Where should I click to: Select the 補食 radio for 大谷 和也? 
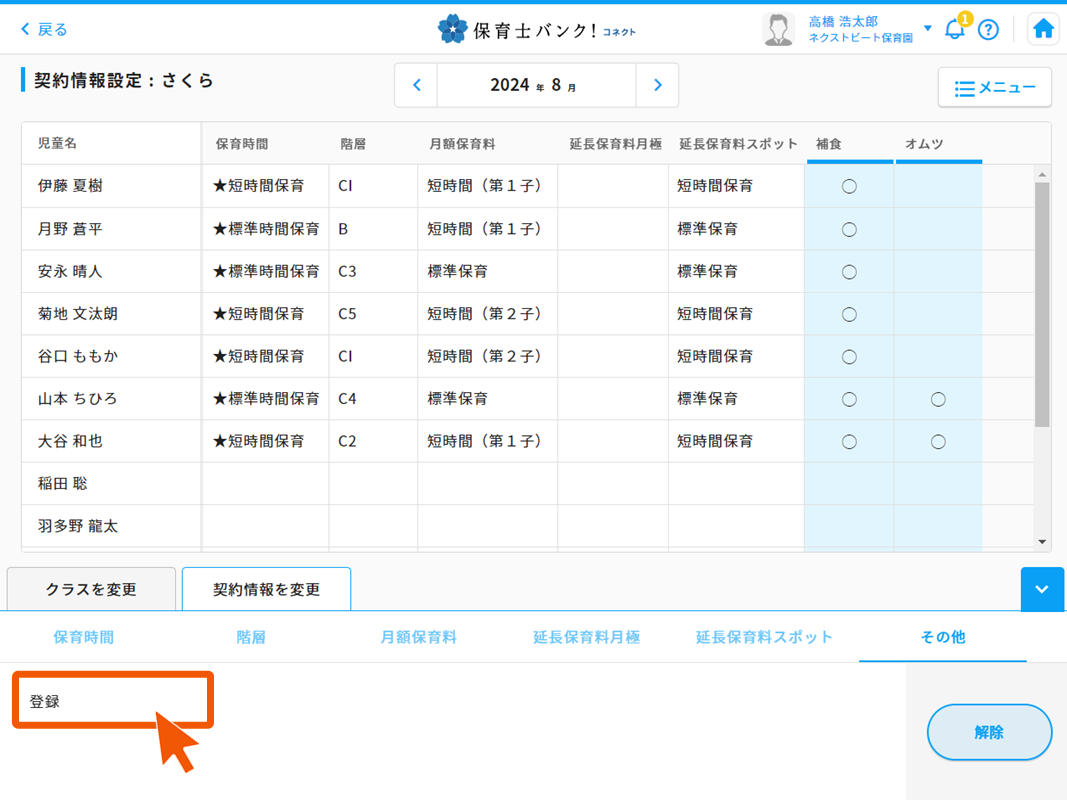tap(848, 441)
